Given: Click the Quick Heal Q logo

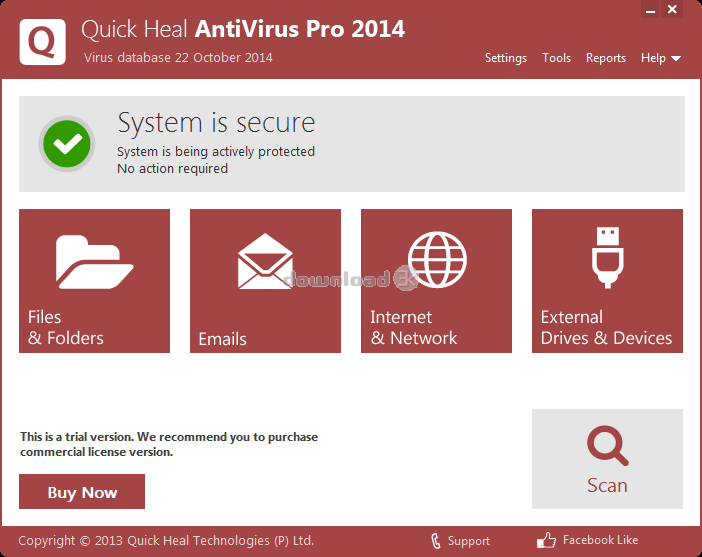Looking at the screenshot, I should [42, 42].
